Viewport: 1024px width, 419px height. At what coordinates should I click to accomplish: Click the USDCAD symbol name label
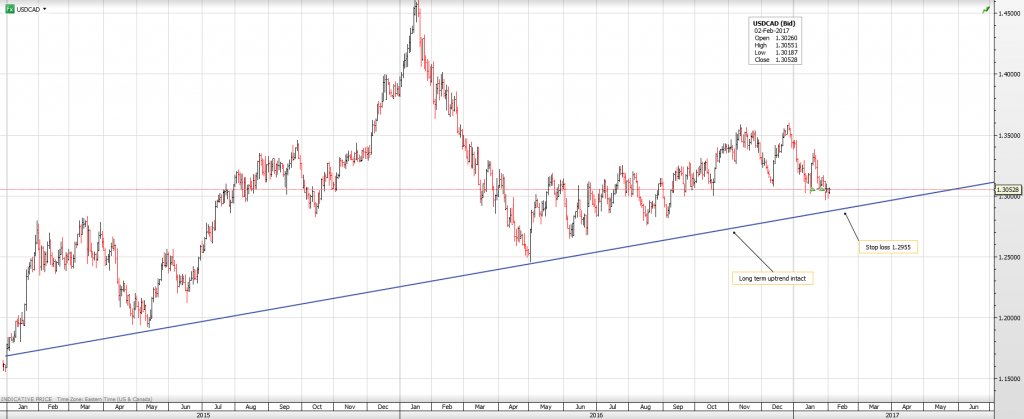(28, 8)
